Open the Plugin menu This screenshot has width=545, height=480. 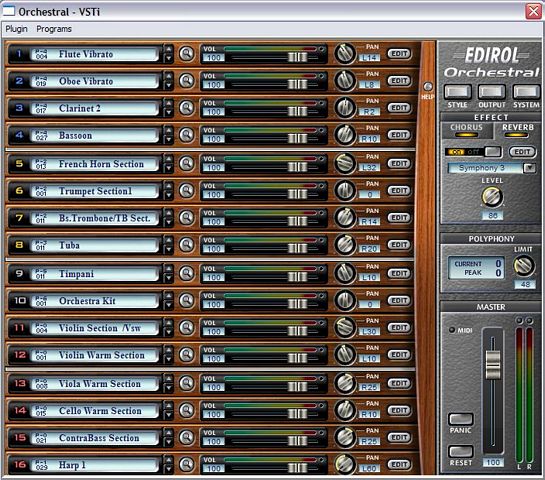tap(16, 29)
